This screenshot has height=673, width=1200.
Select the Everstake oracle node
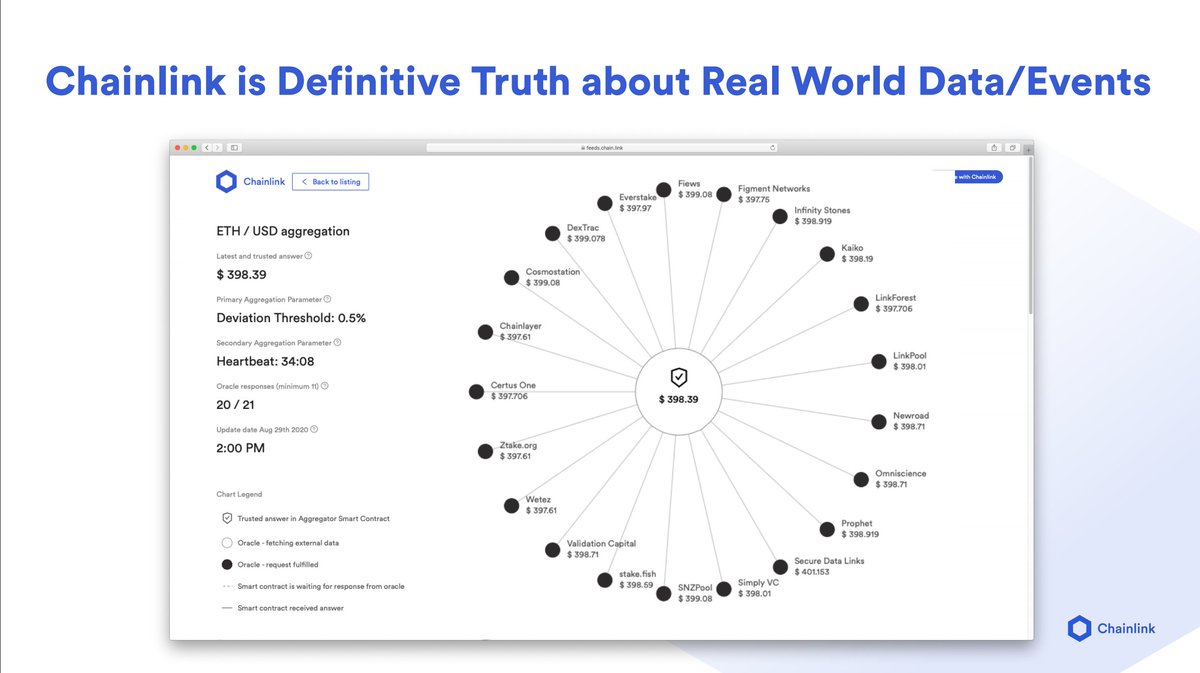605,203
